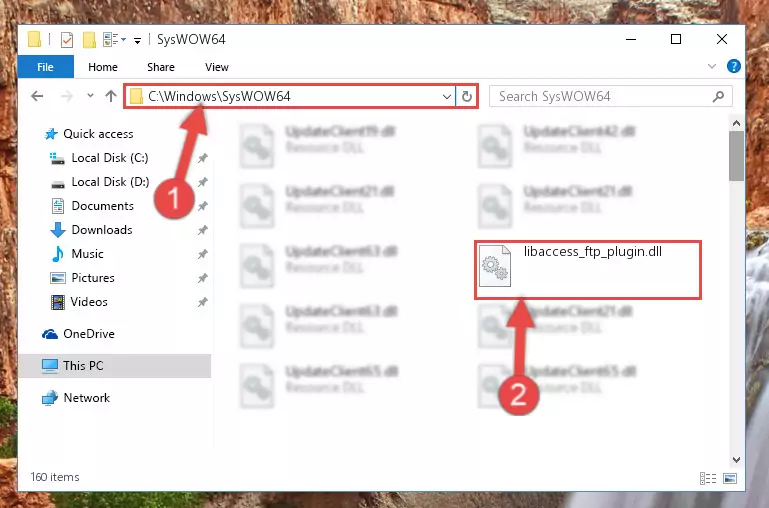Click the scroll up arrow of the file list
The height and width of the screenshot is (508, 769).
click(736, 124)
